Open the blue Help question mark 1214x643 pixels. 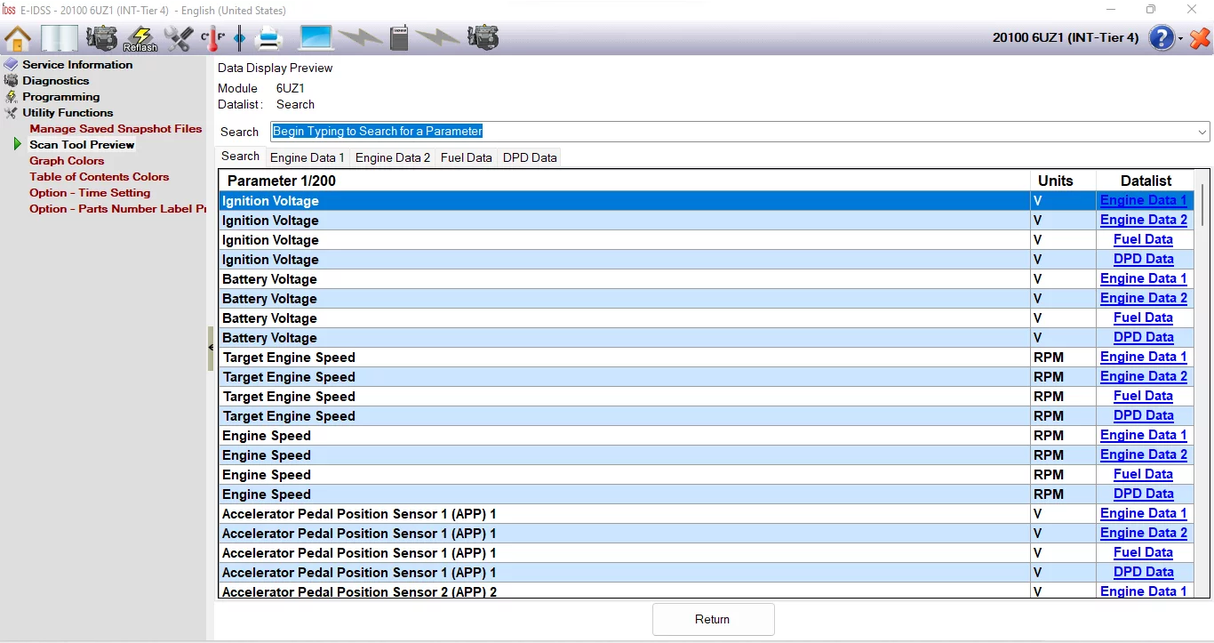(x=1161, y=38)
